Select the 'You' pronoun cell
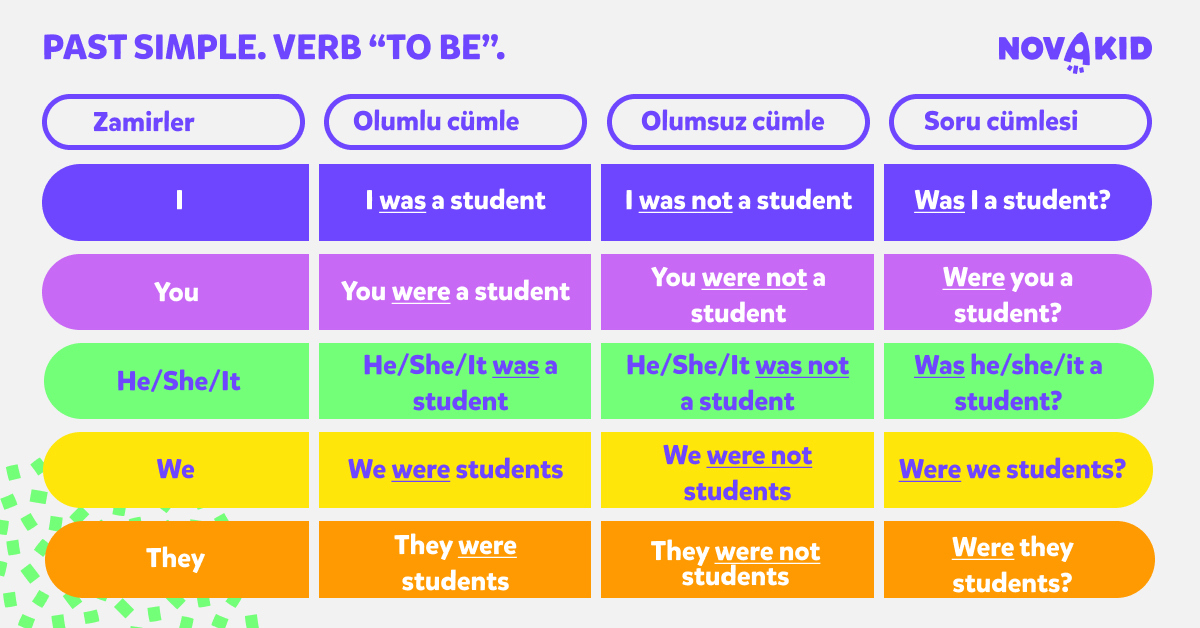 (175, 292)
